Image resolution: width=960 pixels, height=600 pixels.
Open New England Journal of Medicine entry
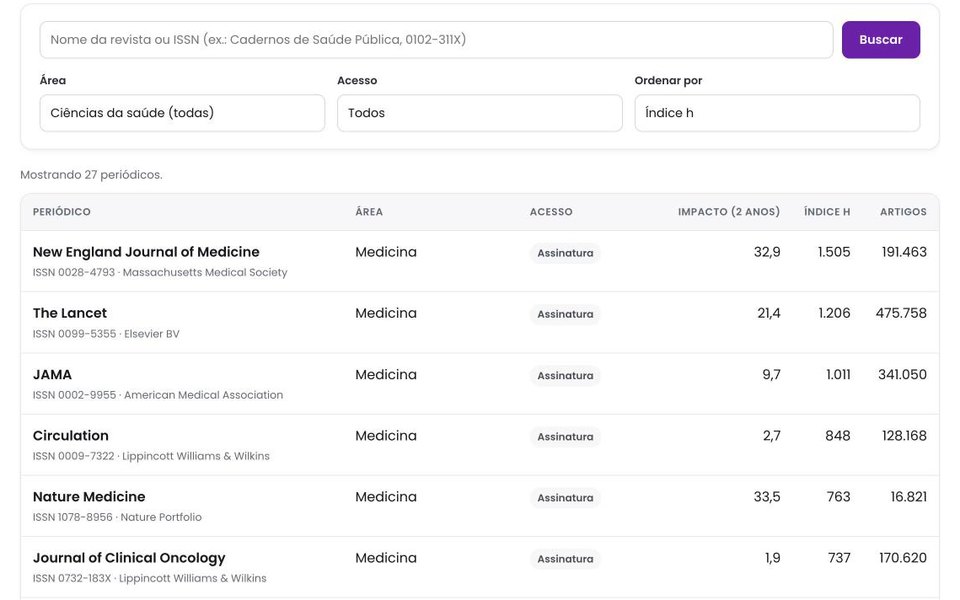click(x=146, y=252)
